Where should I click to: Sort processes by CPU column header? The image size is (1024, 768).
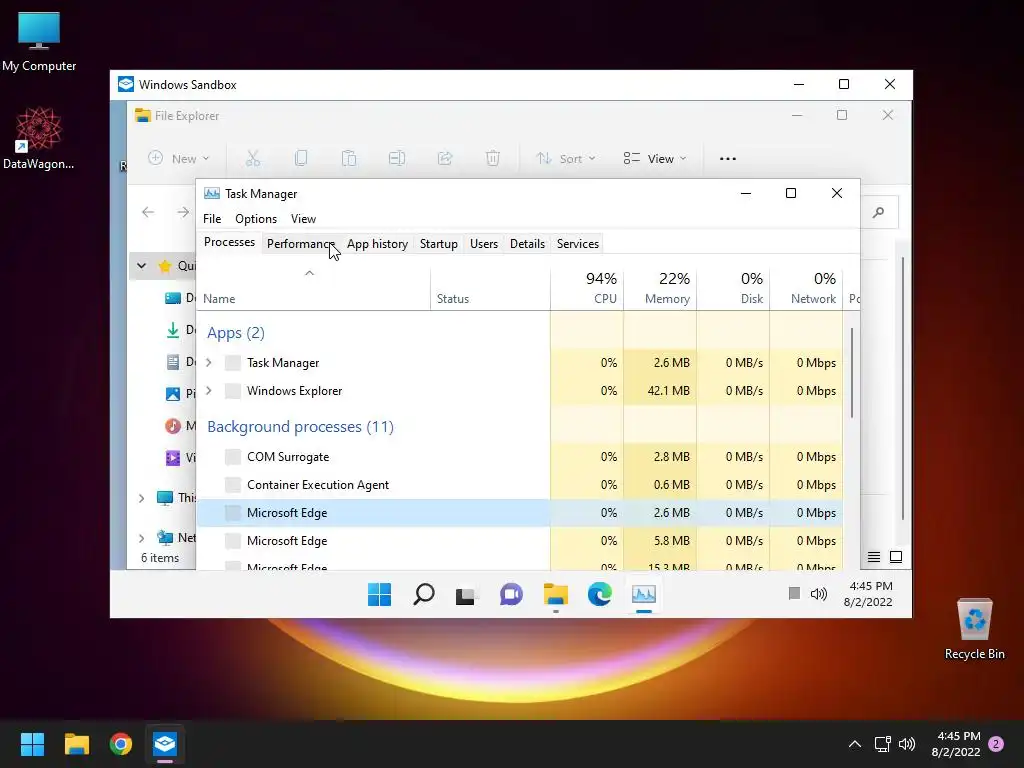click(587, 288)
